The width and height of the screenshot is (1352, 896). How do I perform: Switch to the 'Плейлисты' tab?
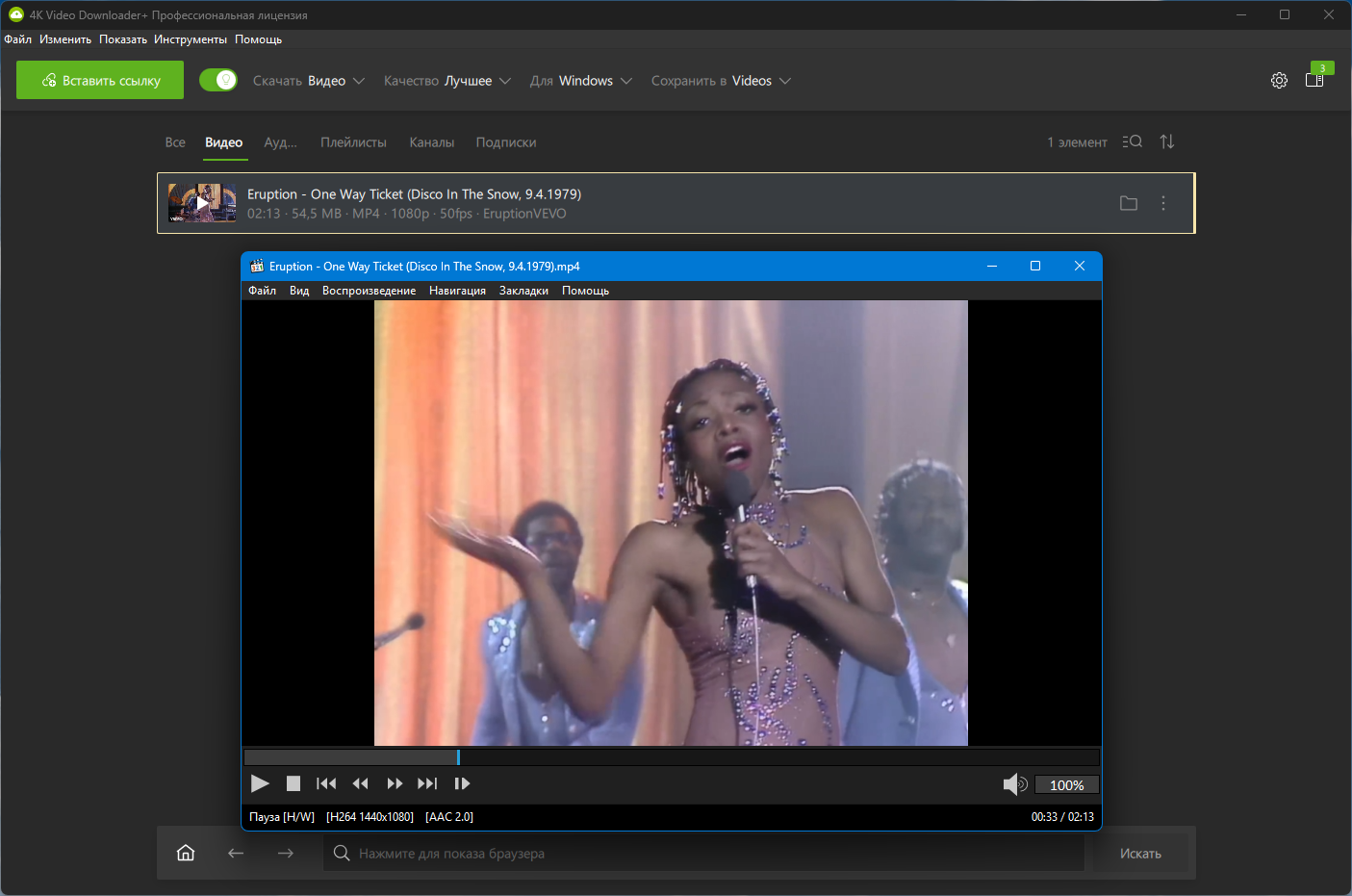[353, 142]
